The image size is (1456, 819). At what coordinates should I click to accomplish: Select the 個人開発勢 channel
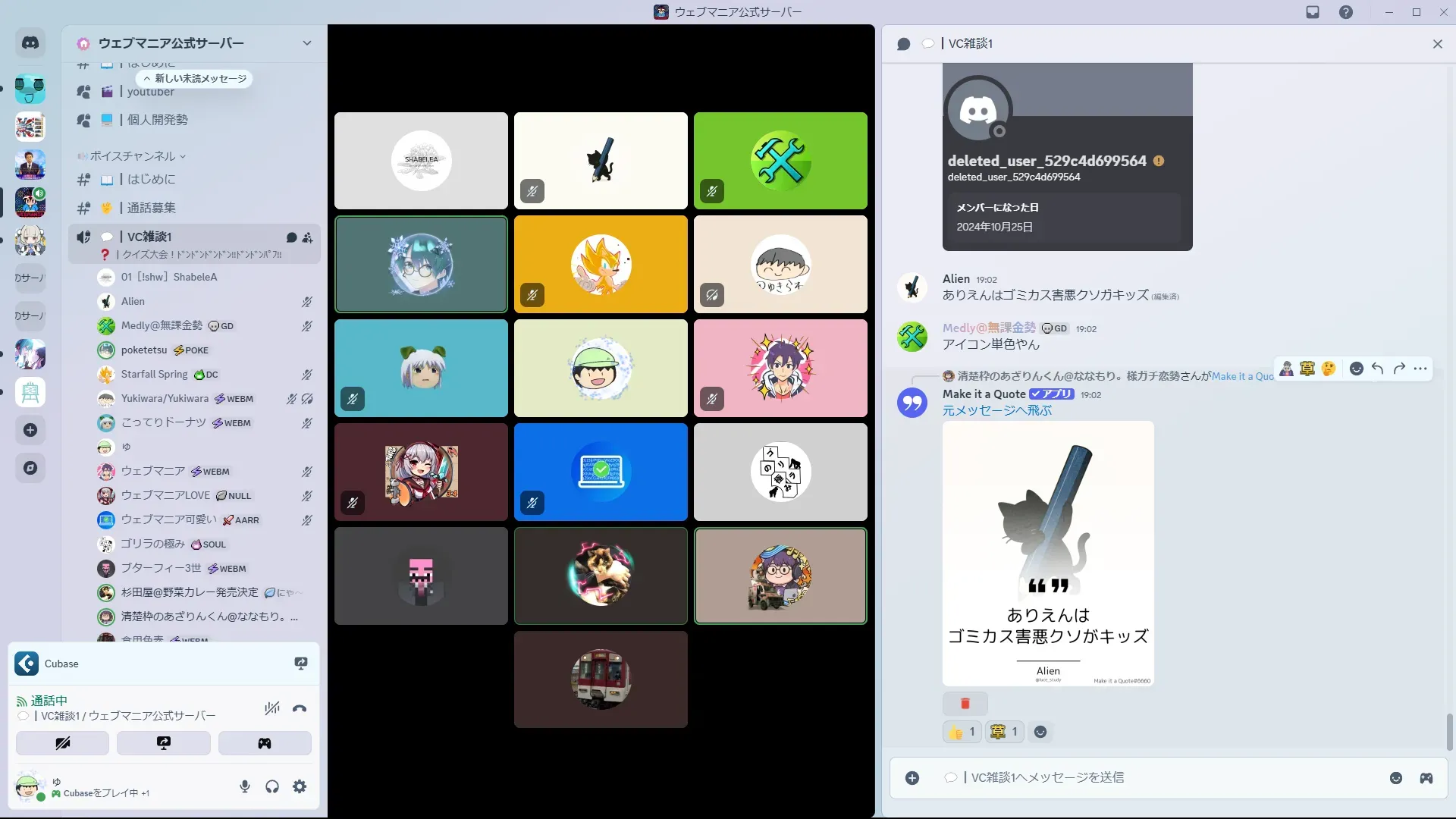(x=157, y=120)
